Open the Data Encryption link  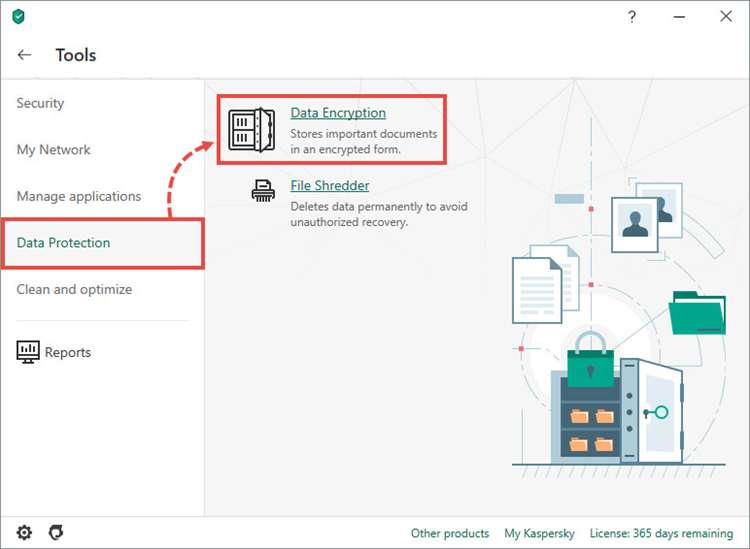[338, 113]
